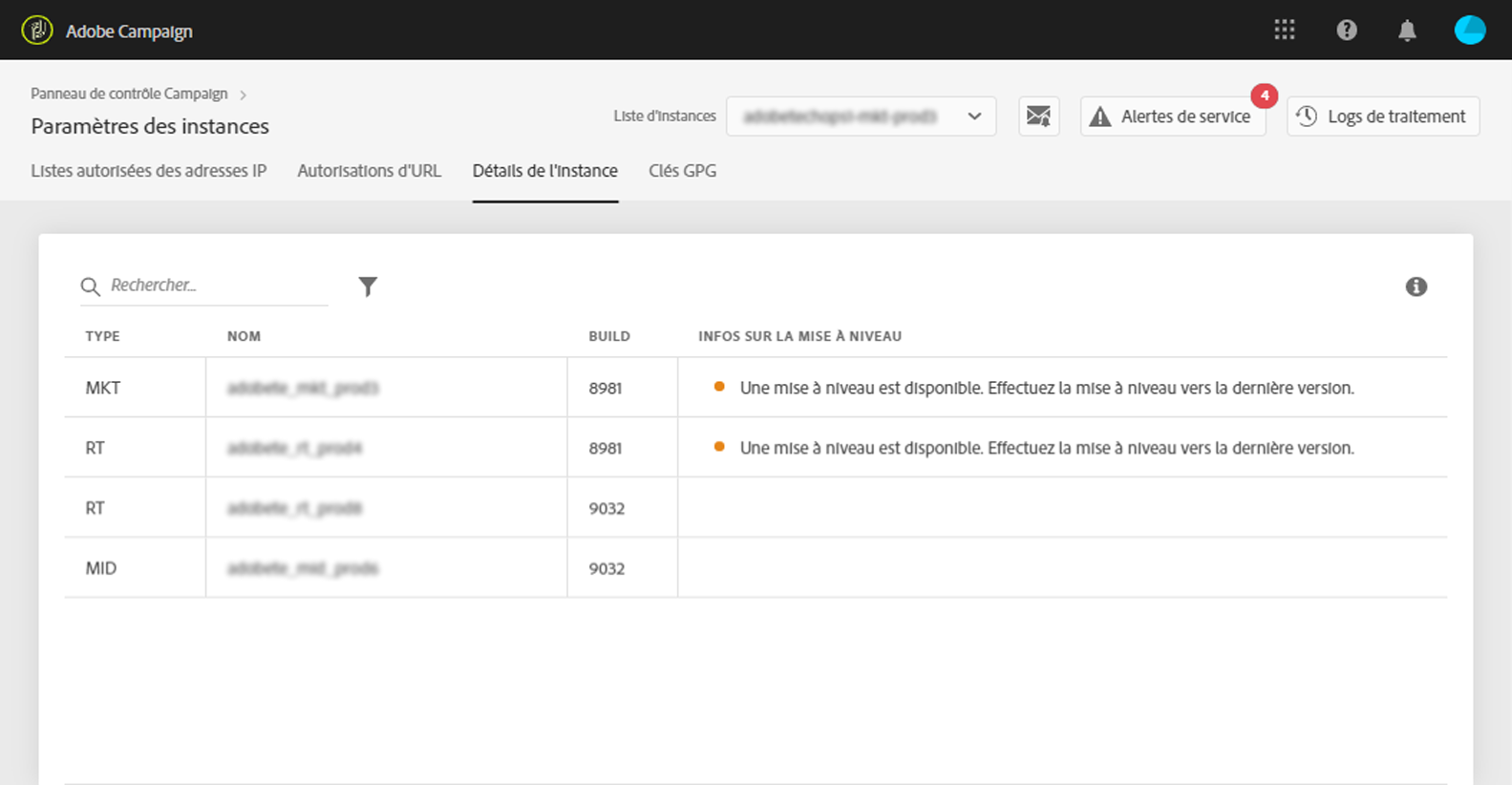Switch to Listes autorisées des adresses IP tab
This screenshot has width=1512, height=785.
pos(148,171)
